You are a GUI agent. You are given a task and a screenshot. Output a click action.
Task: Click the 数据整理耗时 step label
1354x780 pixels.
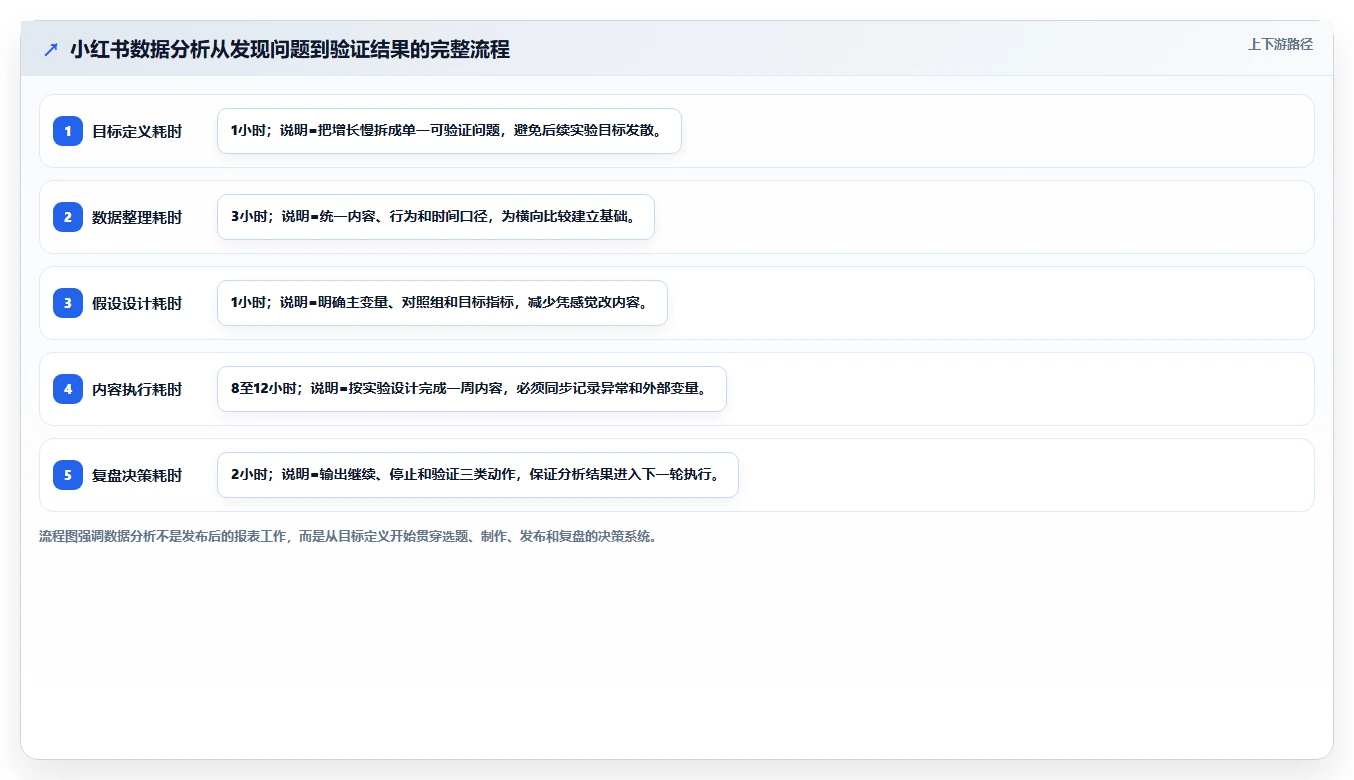(137, 217)
